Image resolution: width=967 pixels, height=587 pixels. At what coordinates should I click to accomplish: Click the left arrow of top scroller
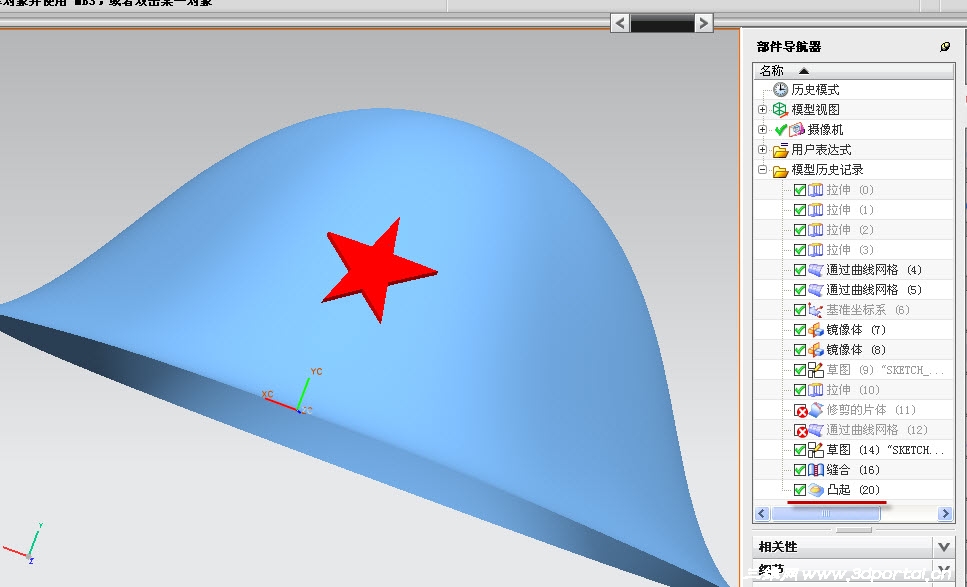620,23
